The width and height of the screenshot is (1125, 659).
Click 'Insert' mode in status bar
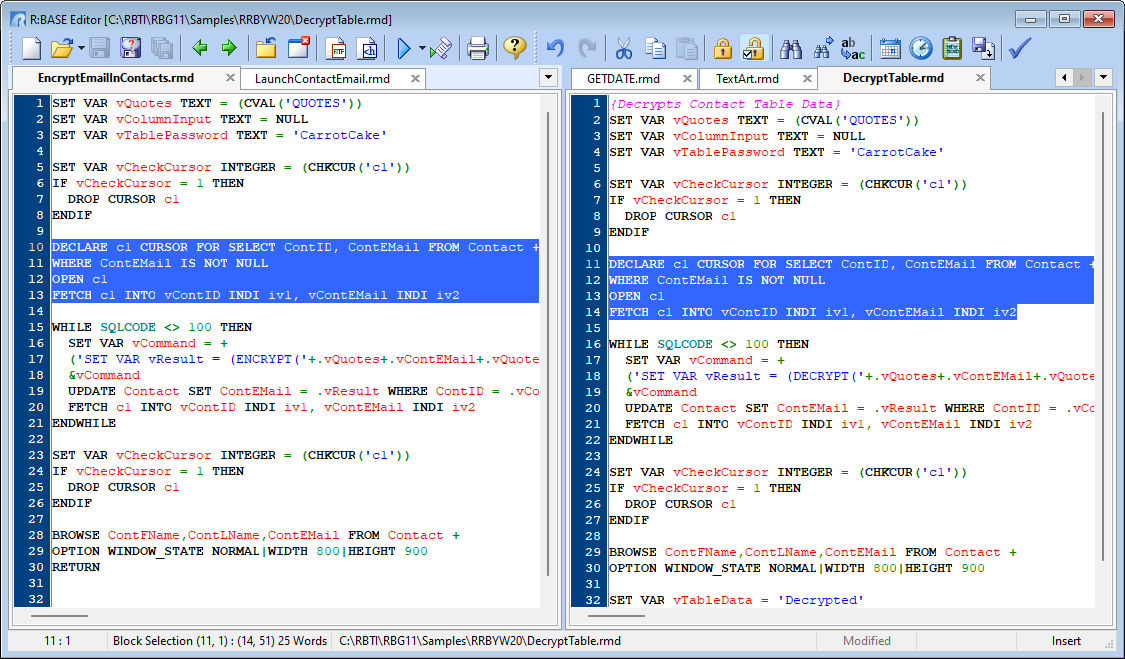(1066, 641)
